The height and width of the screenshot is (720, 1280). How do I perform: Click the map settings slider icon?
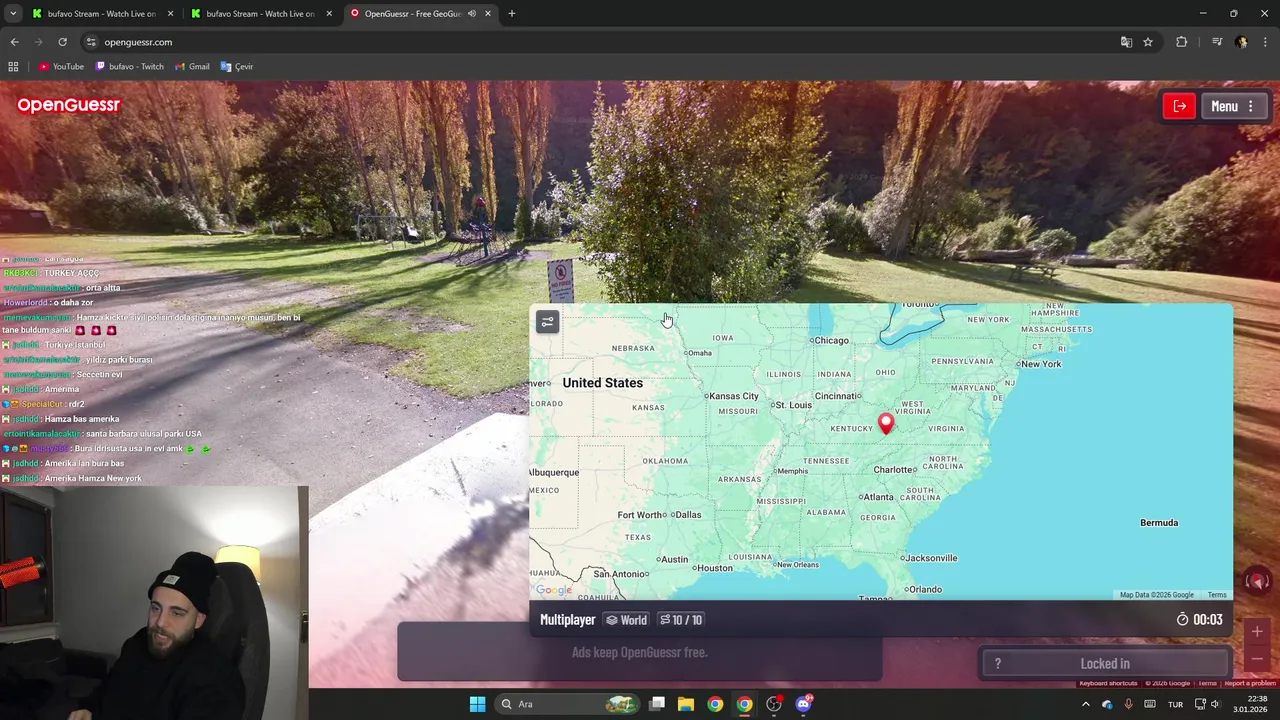click(547, 322)
